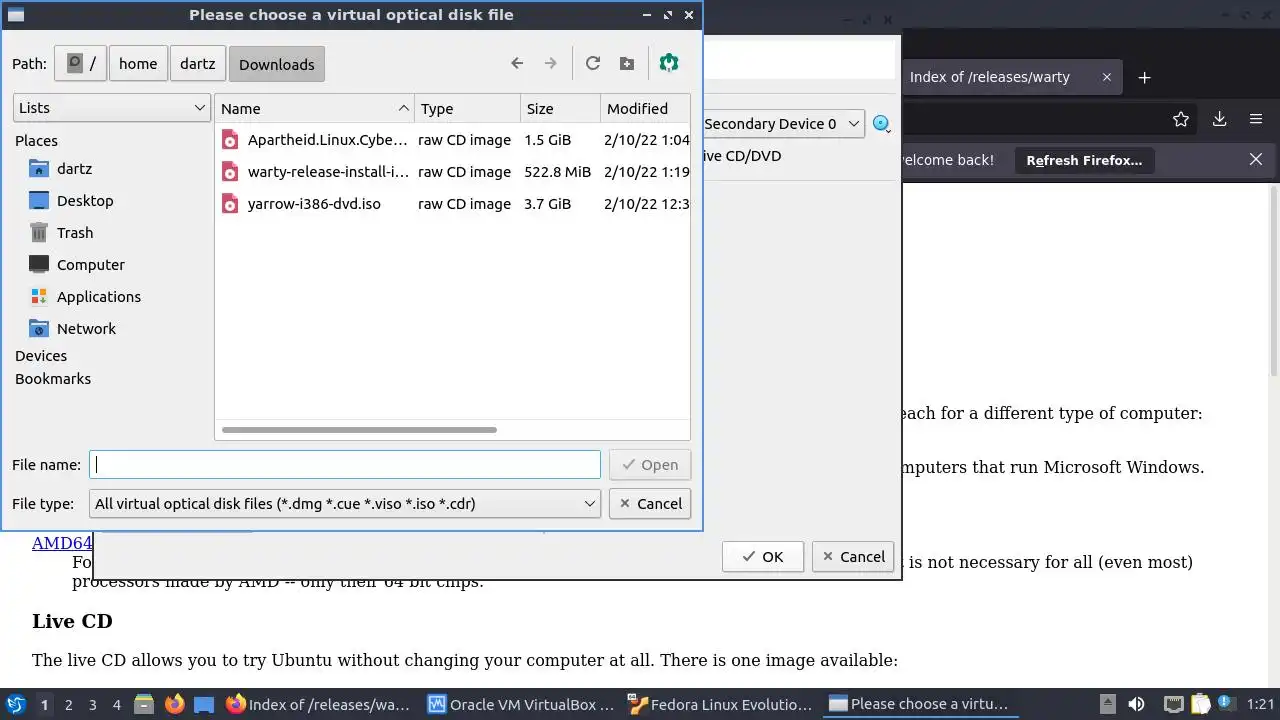Open the taskbar start menu icon
Screen dimensions: 1280x720
pyautogui.click(x=16, y=704)
